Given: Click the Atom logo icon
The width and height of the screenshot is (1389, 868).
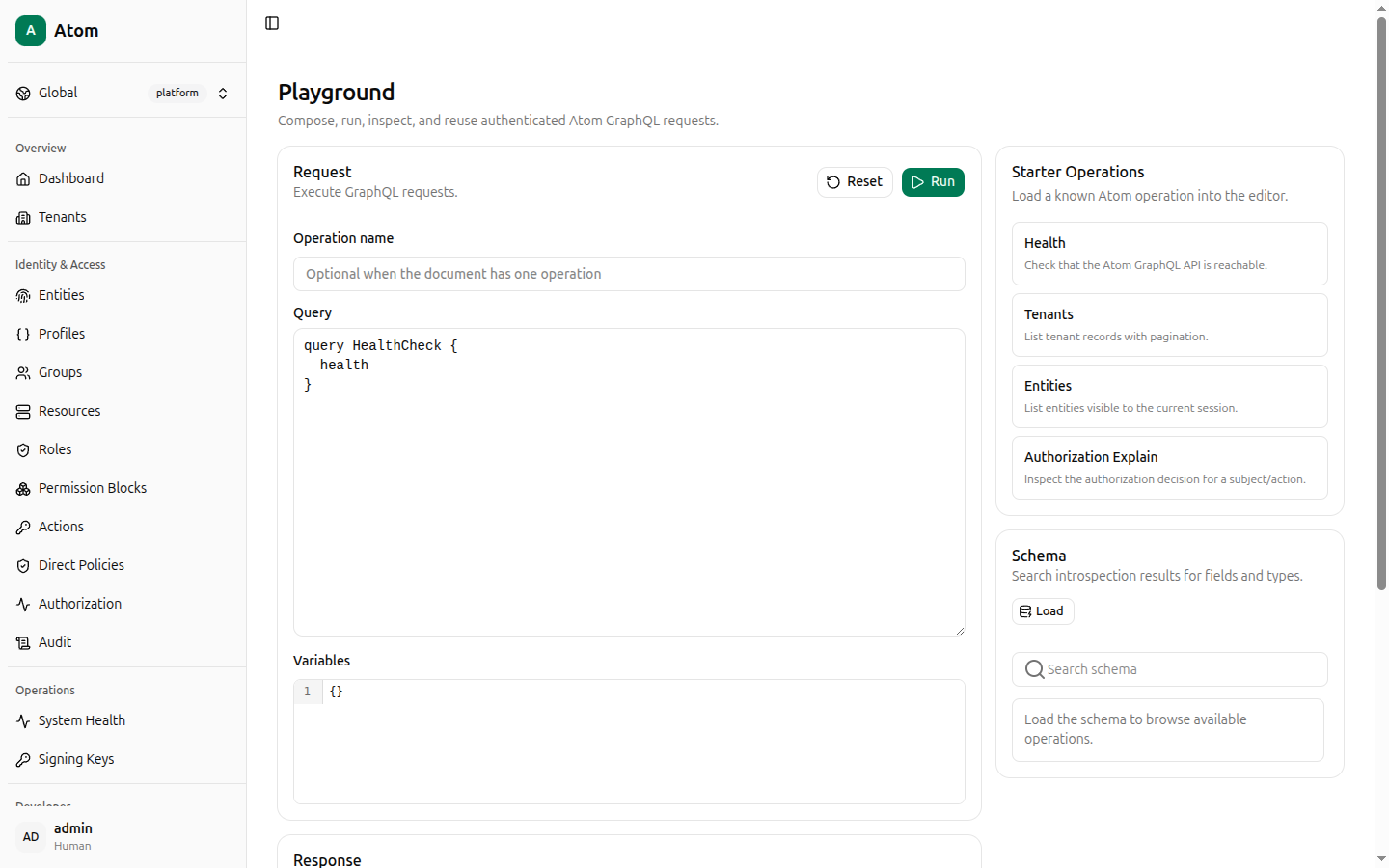Looking at the screenshot, I should (31, 31).
